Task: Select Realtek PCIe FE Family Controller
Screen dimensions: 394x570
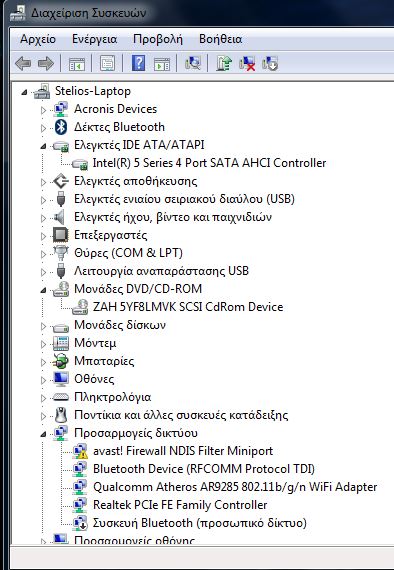Action: pos(180,505)
